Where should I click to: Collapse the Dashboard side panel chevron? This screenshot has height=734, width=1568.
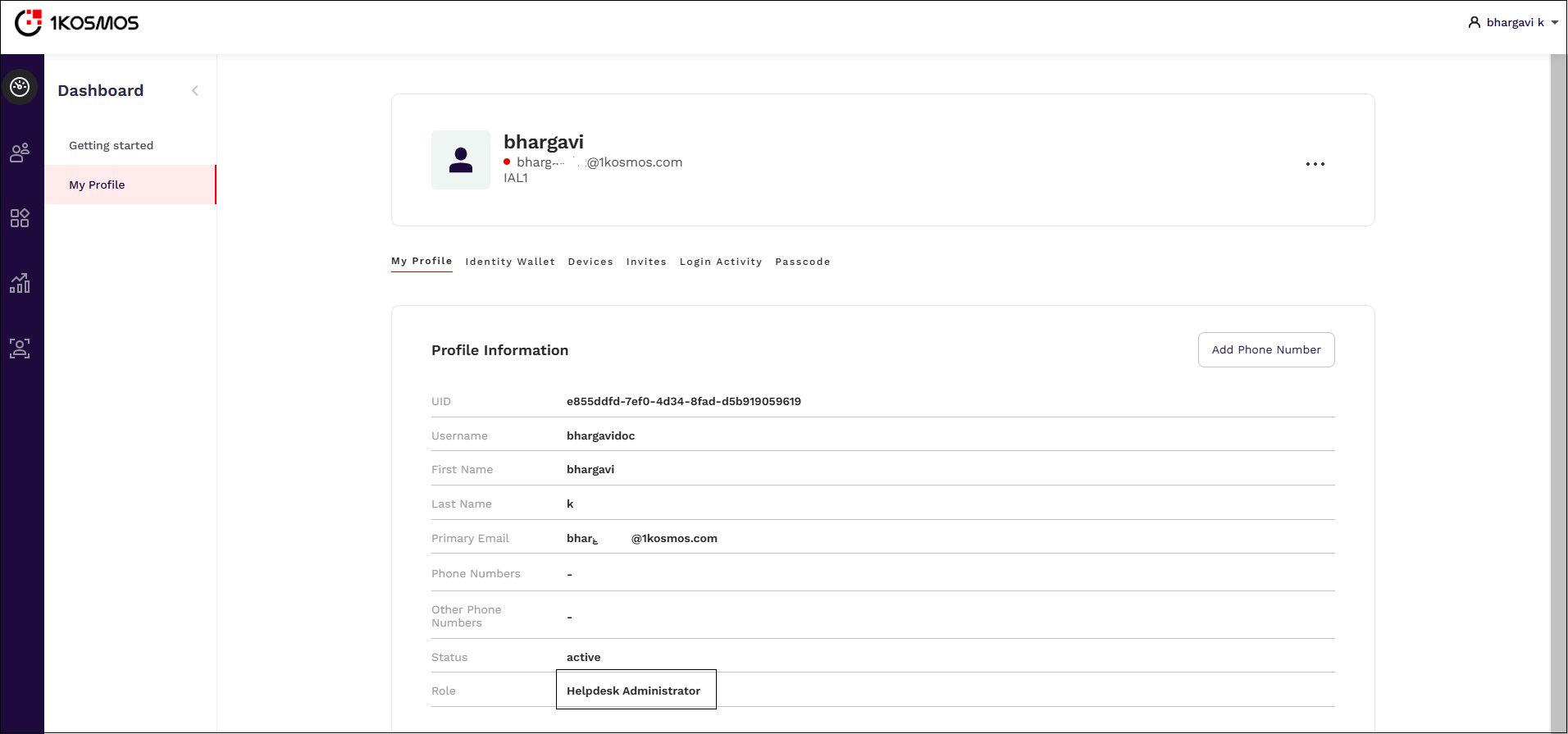195,91
